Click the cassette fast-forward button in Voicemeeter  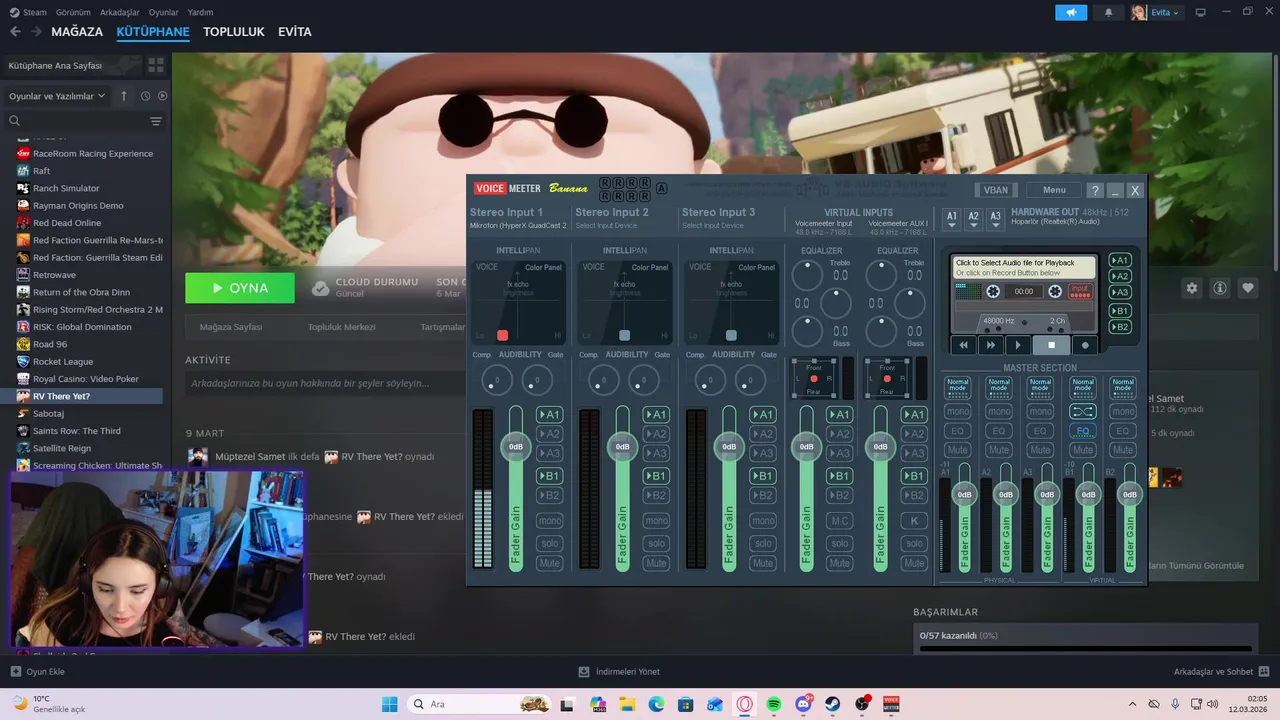991,345
